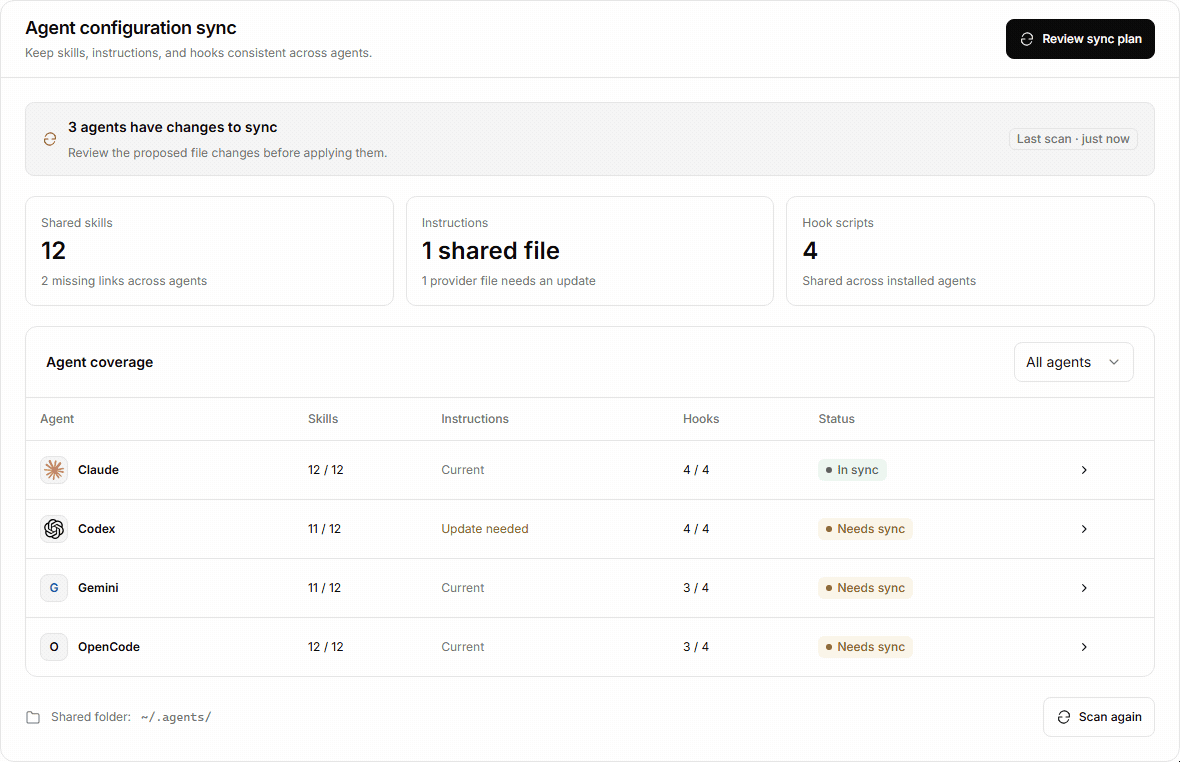Expand the Codex row chevron
The image size is (1180, 762).
1084,529
